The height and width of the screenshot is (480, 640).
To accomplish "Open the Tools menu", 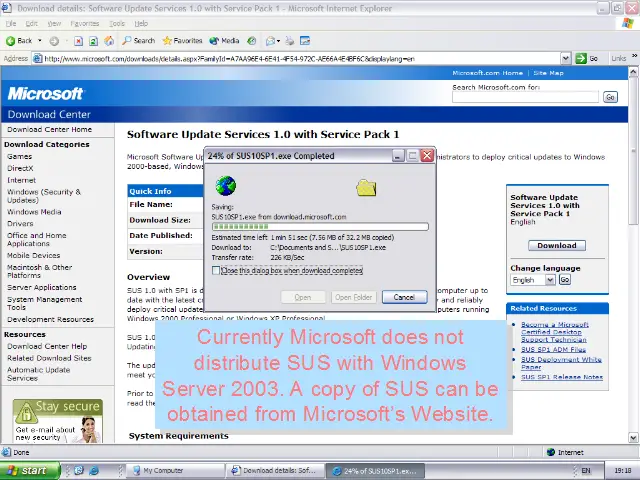I will click(117, 24).
